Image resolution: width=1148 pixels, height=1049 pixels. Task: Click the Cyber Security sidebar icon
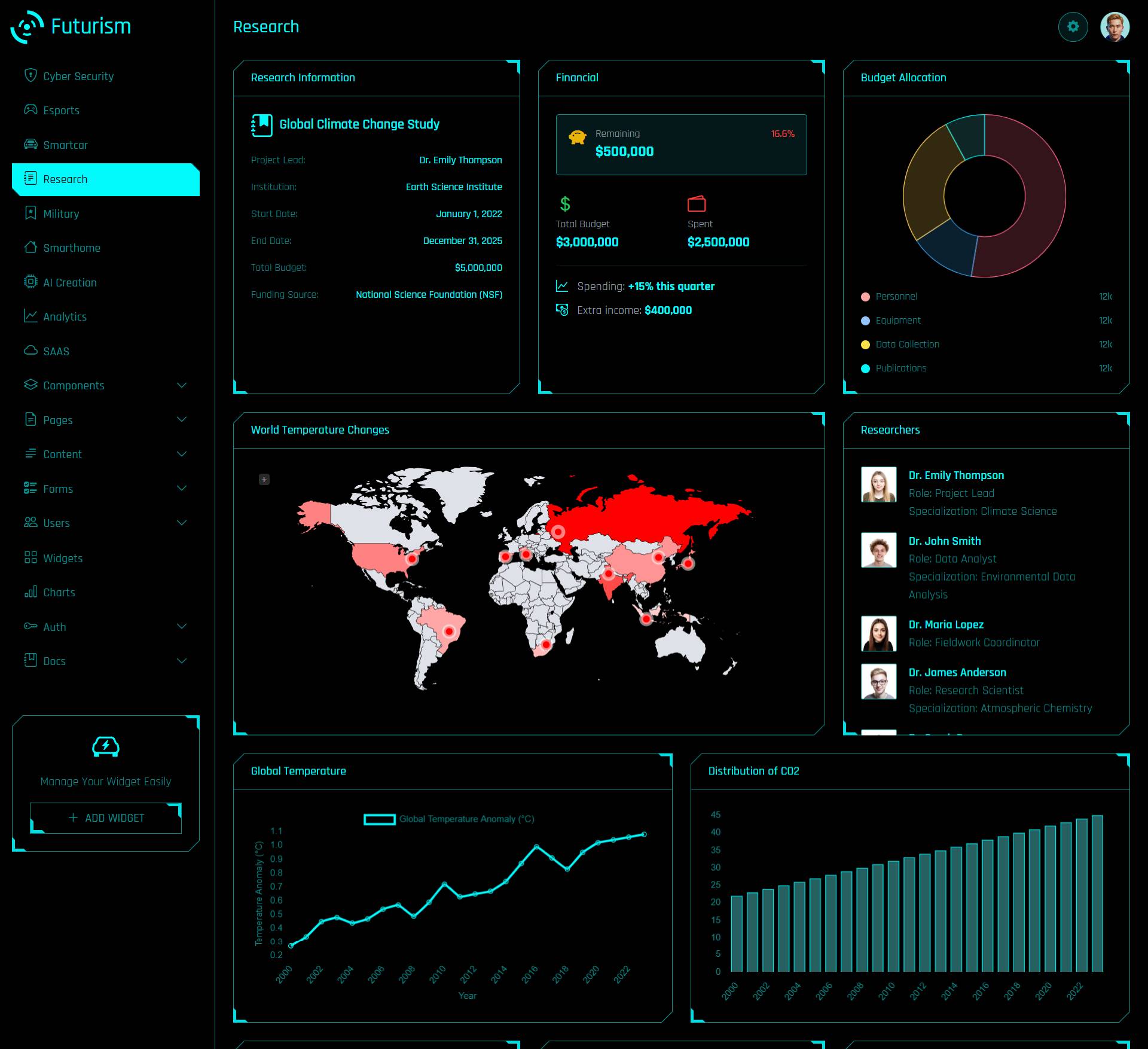point(28,76)
